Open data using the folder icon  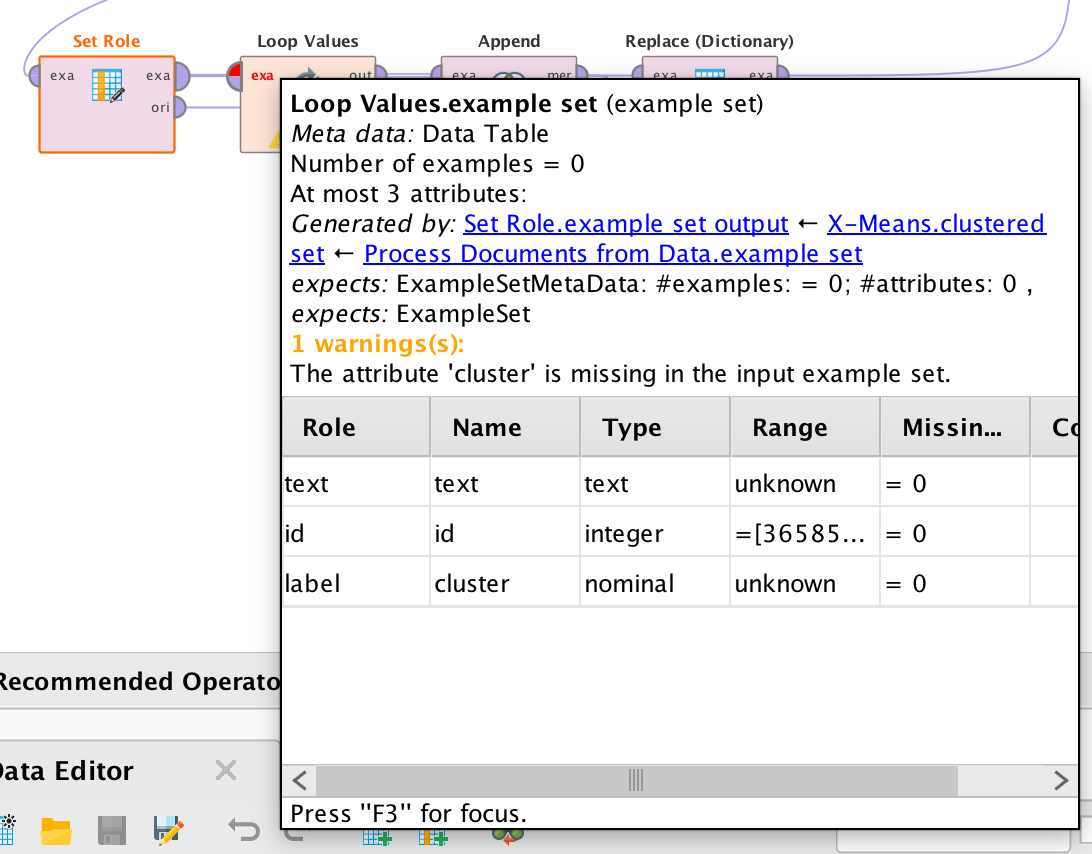[x=55, y=830]
